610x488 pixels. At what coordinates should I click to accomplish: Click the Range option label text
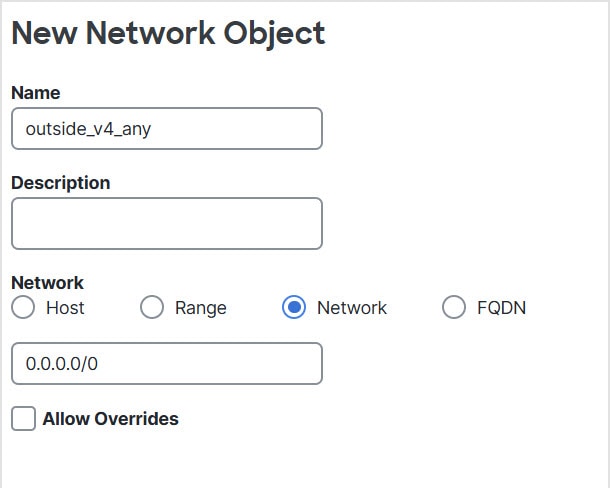coord(201,308)
